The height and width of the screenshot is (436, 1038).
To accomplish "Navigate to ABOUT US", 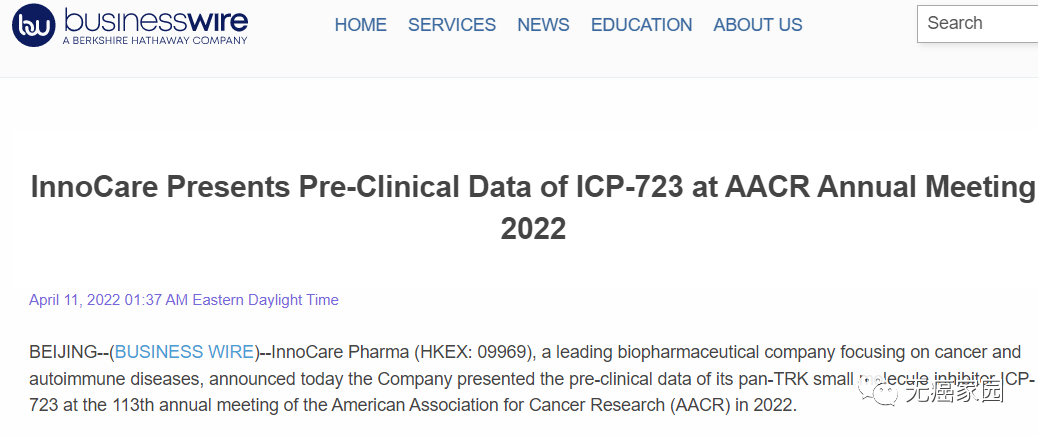I will click(758, 25).
